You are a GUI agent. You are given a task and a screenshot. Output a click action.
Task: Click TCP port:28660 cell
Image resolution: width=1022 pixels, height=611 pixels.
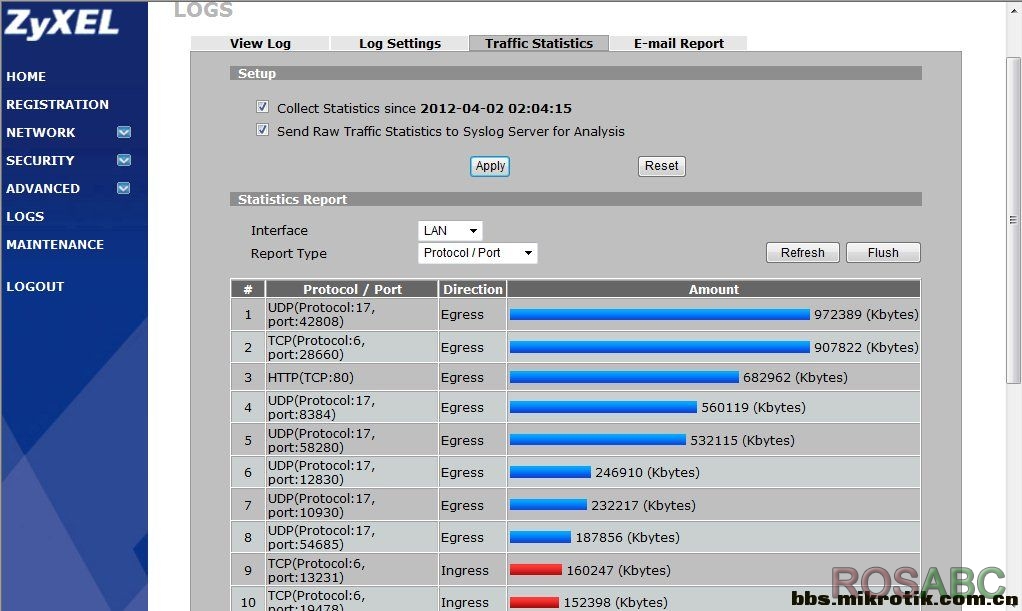[352, 348]
